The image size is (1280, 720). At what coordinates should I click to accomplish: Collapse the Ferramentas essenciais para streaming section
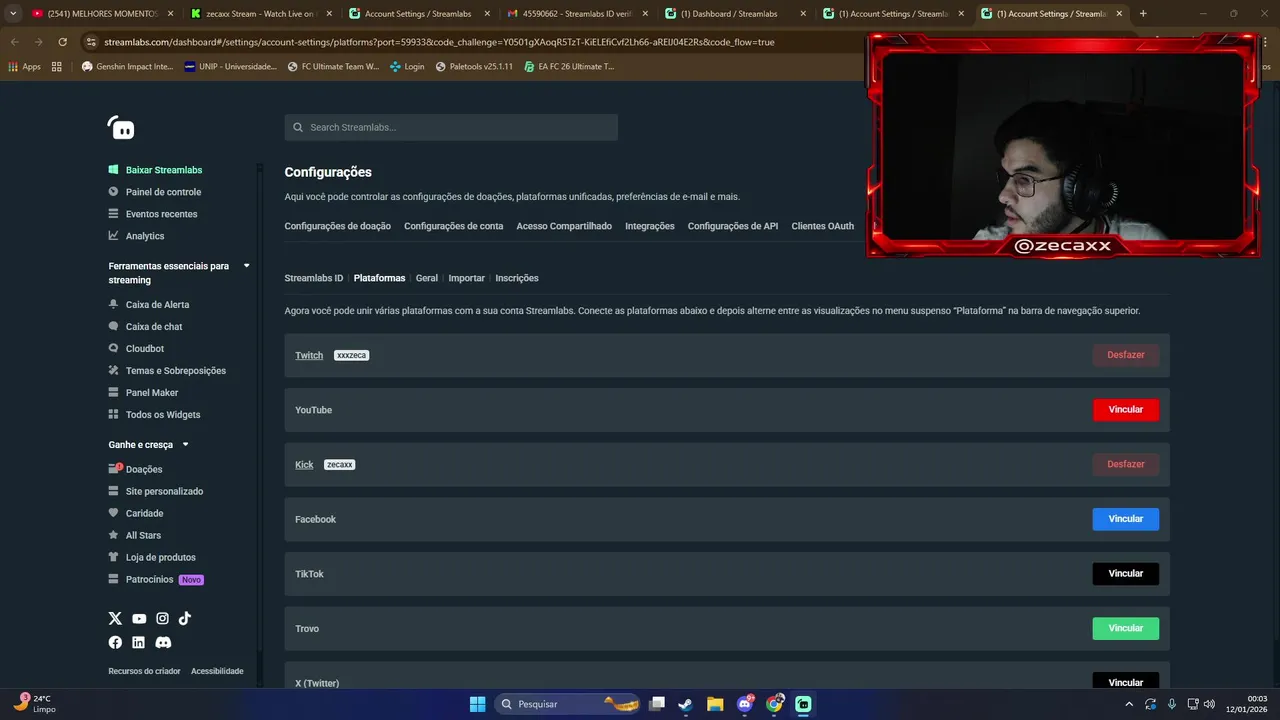246,266
